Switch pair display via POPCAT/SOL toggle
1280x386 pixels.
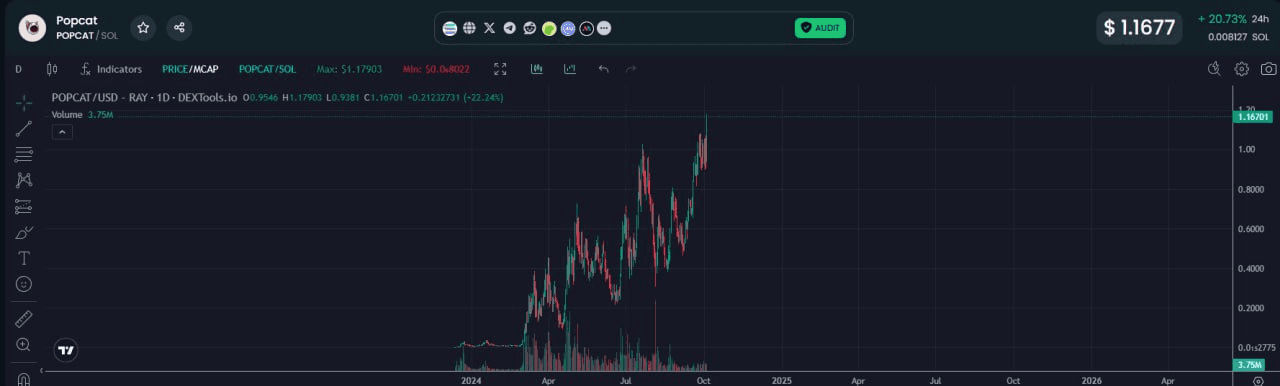coord(267,69)
